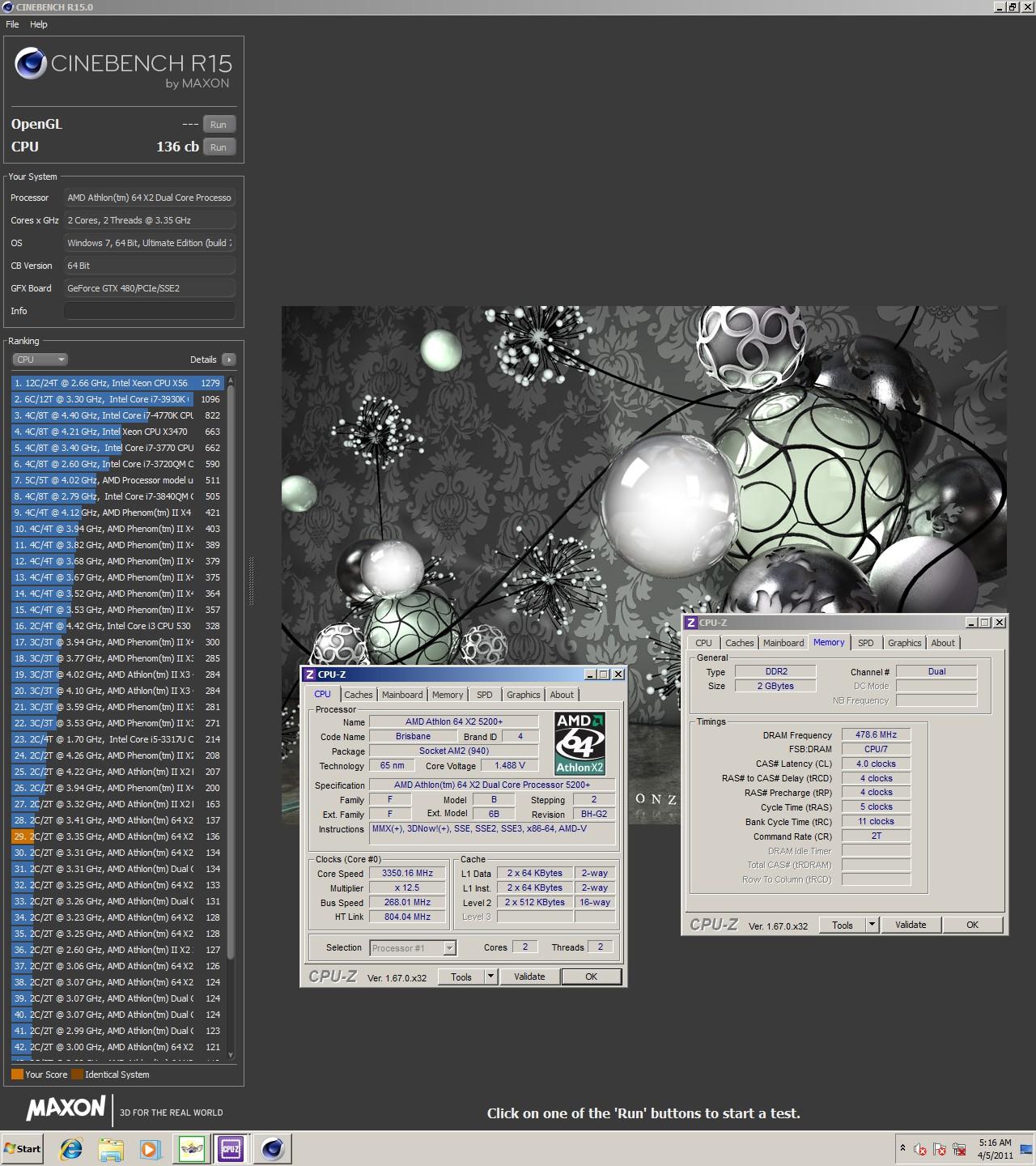Image resolution: width=1036 pixels, height=1166 pixels.
Task: Select the Caches tab in CPU-Z CPU window
Action: pyautogui.click(x=358, y=695)
